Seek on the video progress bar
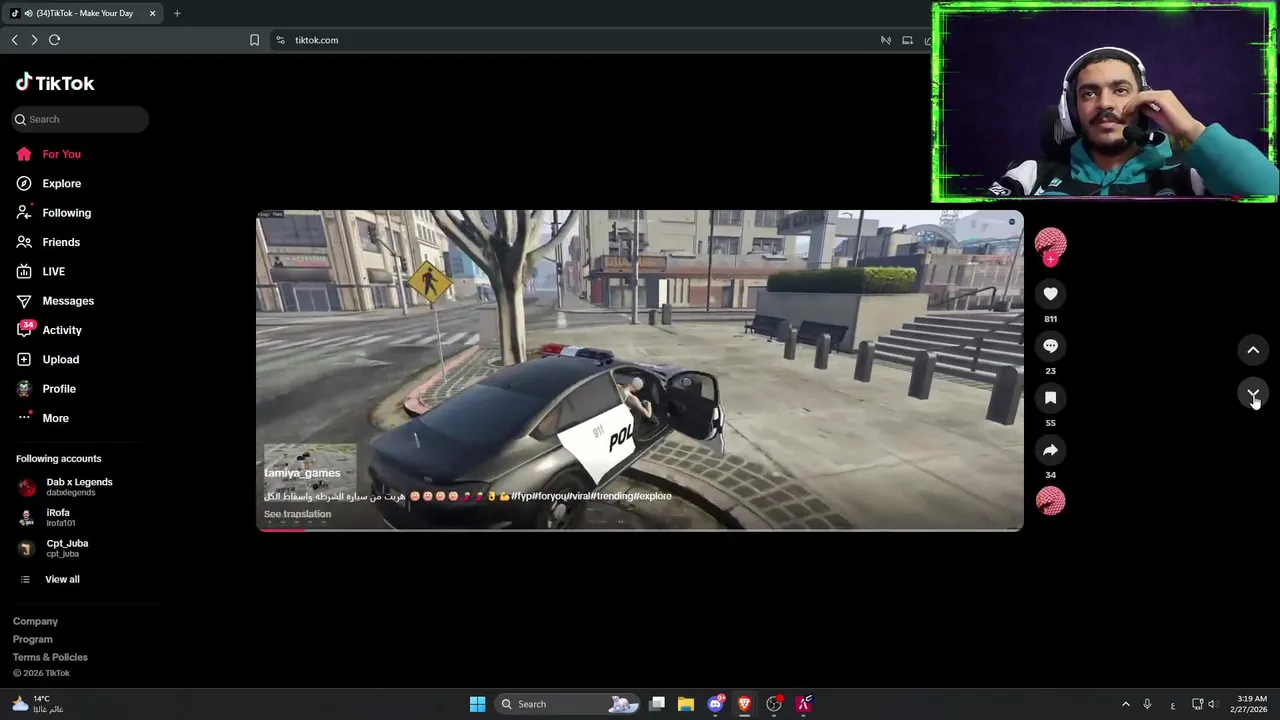This screenshot has height=720, width=1280. pos(640,529)
